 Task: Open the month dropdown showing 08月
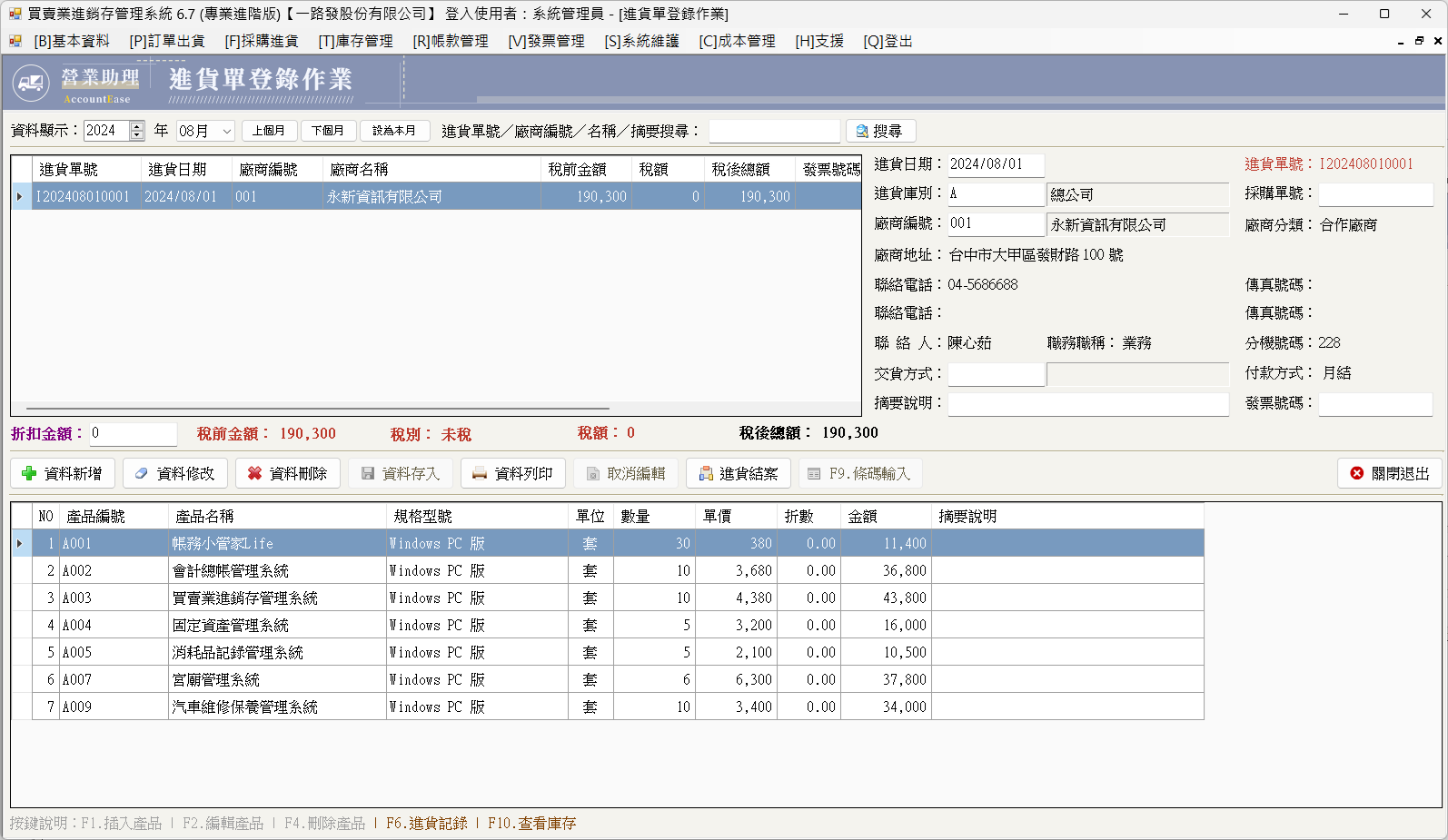(227, 131)
